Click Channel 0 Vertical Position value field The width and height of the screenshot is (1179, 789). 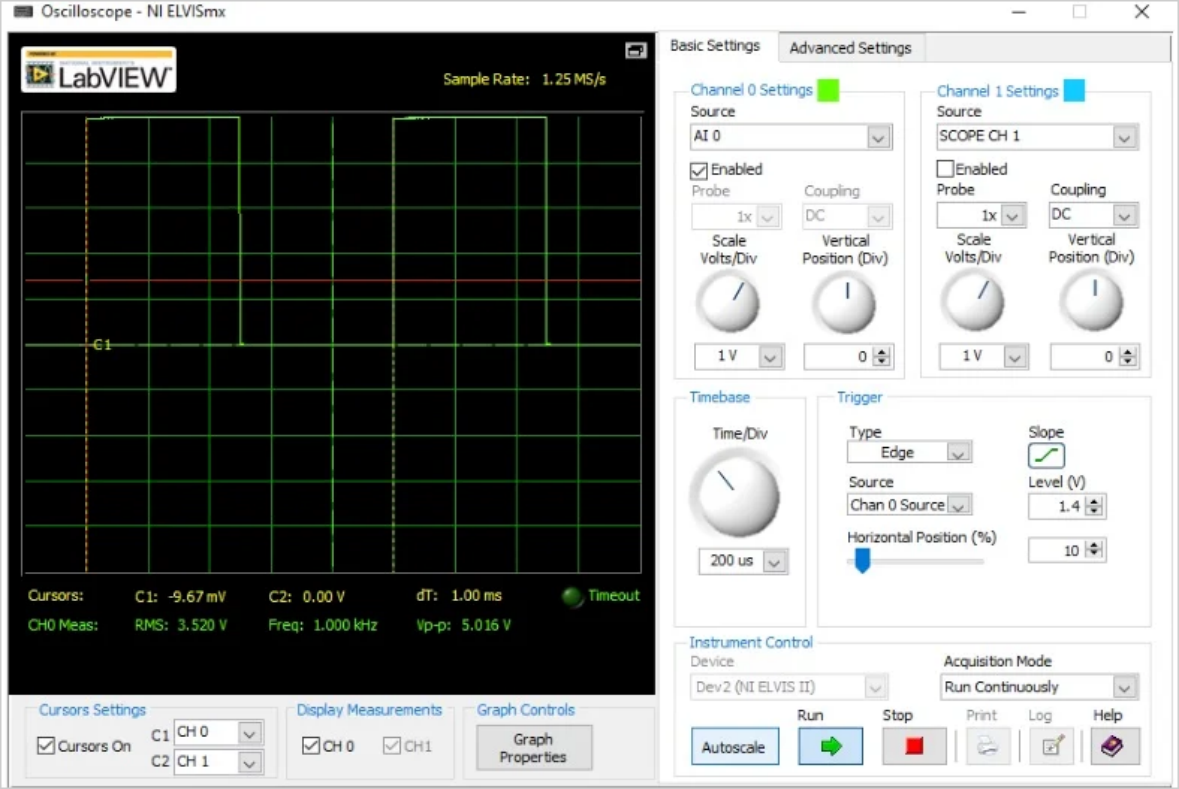coord(838,357)
